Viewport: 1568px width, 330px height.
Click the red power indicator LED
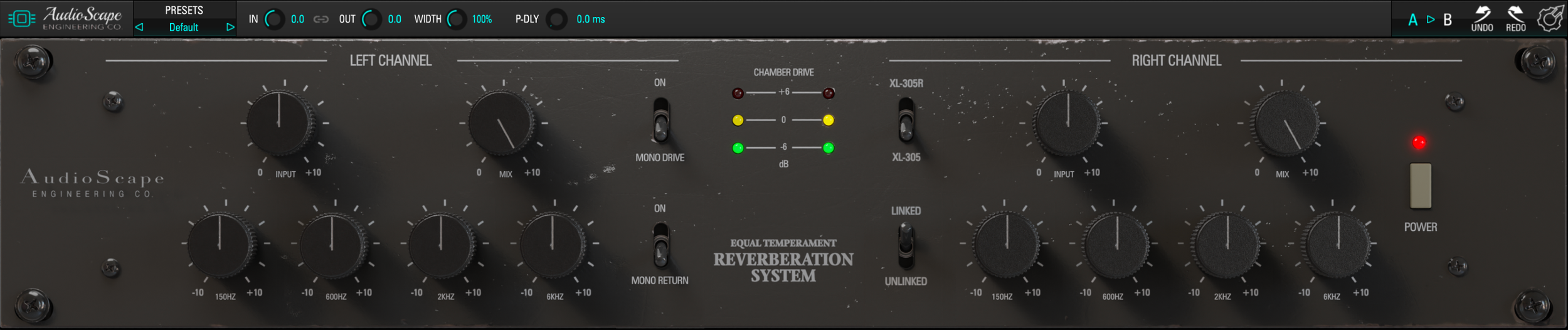(1419, 142)
